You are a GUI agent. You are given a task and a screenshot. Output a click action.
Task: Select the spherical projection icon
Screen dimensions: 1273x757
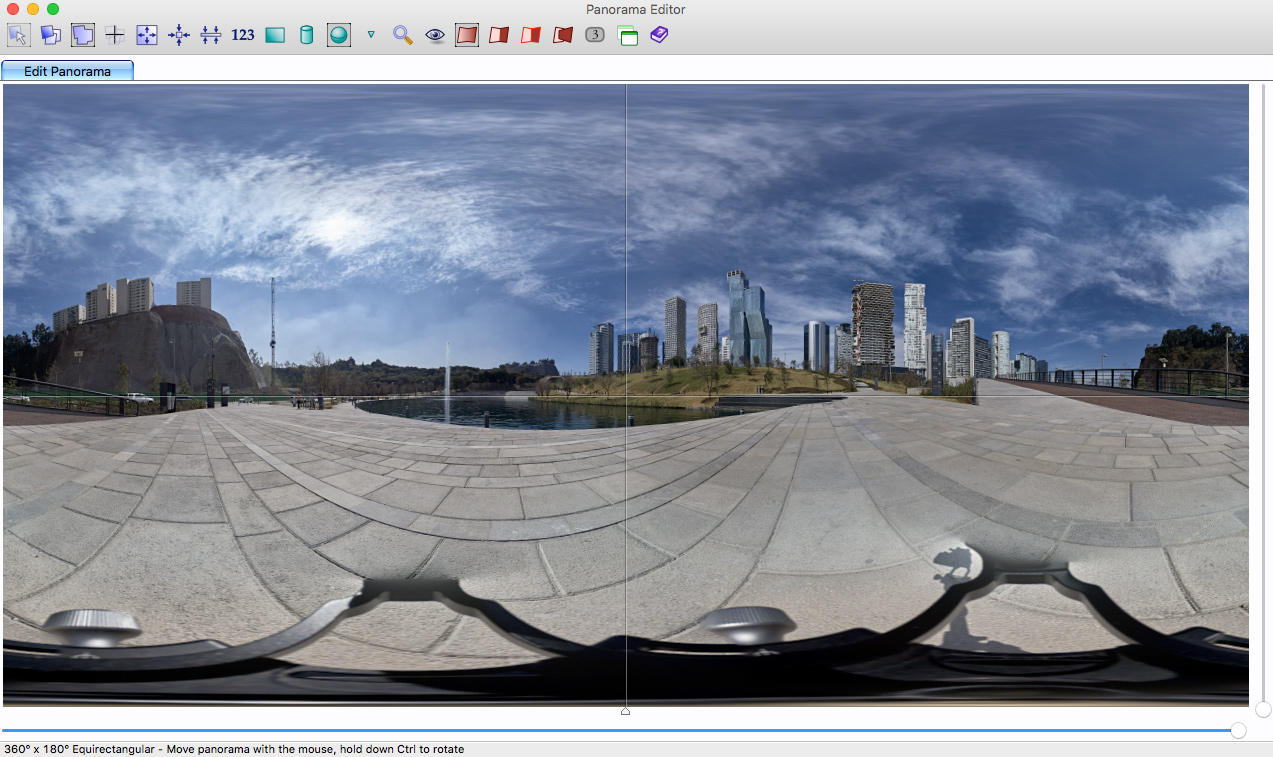[x=339, y=35]
